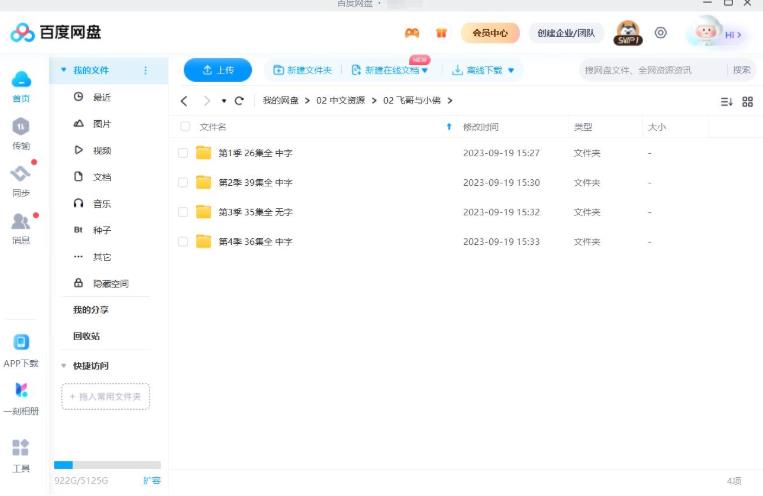Open the 第1季 26集全 中字 folder icon
Image resolution: width=763 pixels, height=496 pixels.
[203, 153]
